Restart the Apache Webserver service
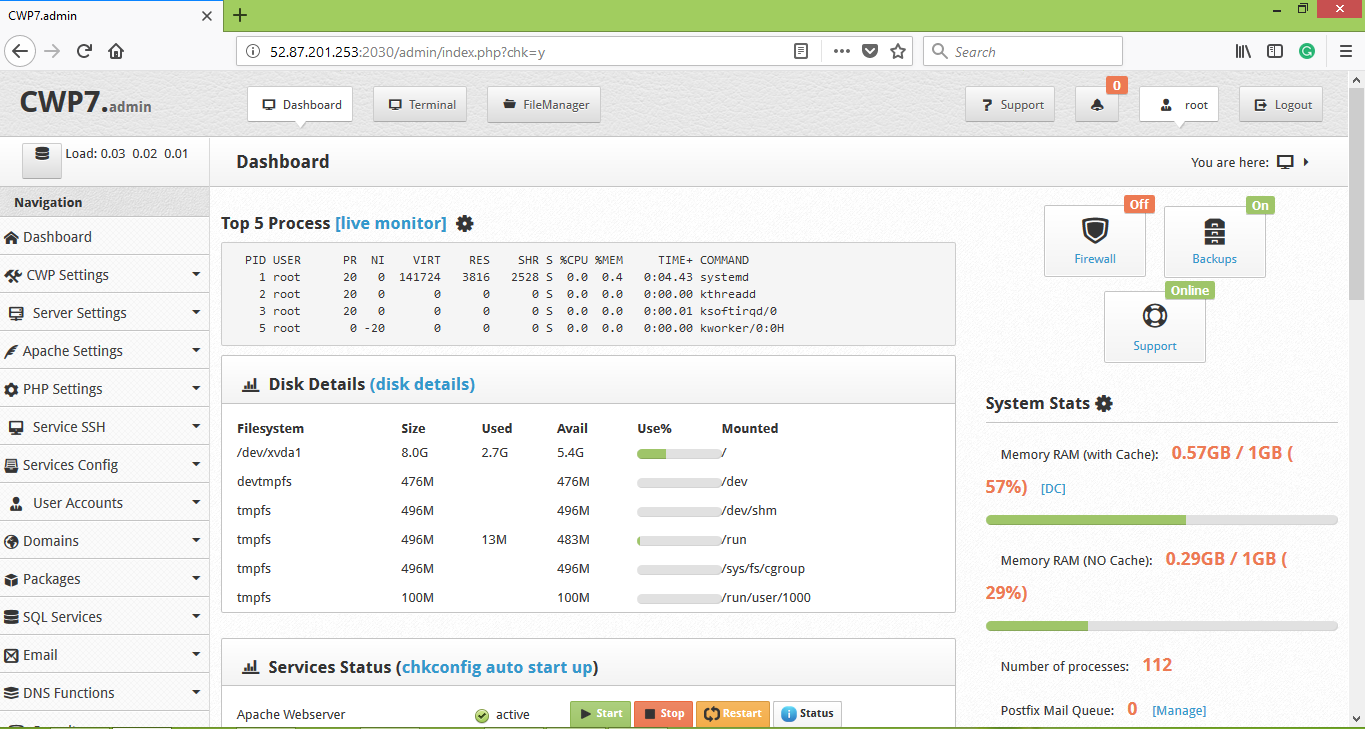Image resolution: width=1365 pixels, height=729 pixels. tap(732, 714)
